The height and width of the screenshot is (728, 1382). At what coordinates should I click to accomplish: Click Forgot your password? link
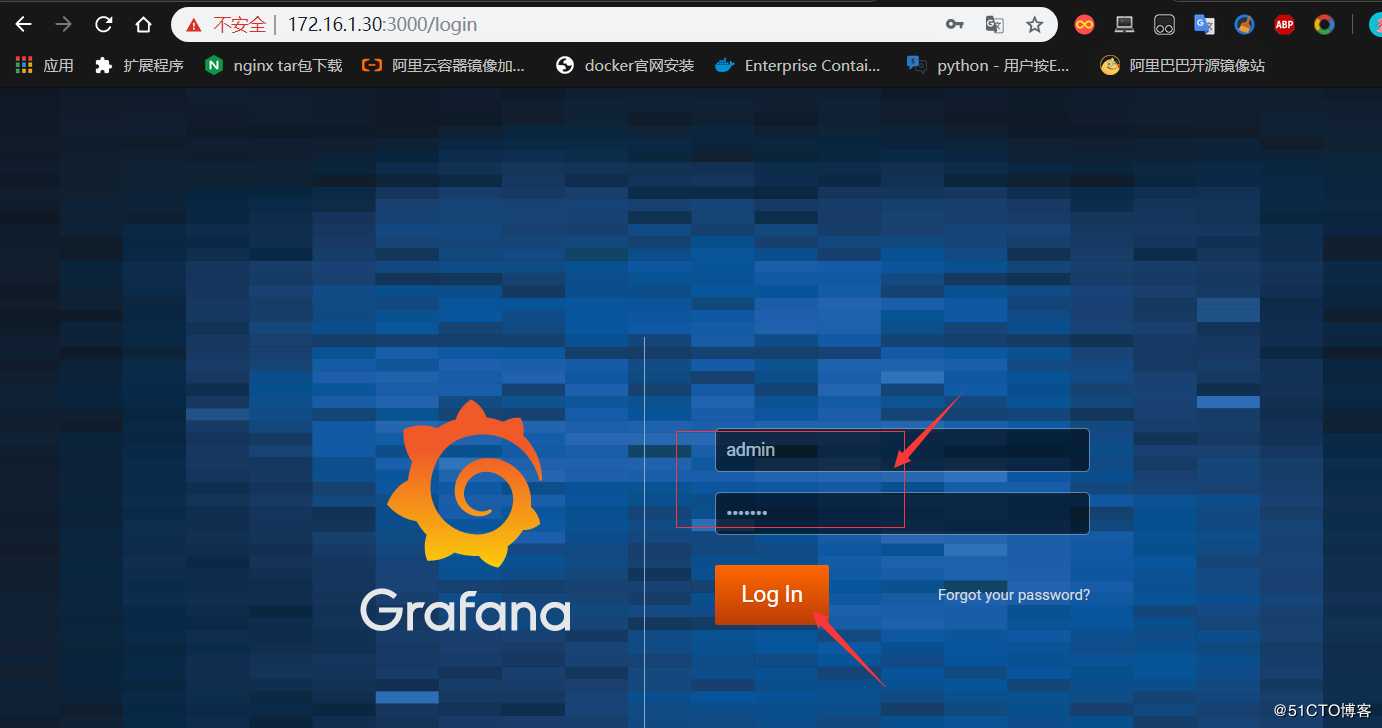pos(1014,595)
